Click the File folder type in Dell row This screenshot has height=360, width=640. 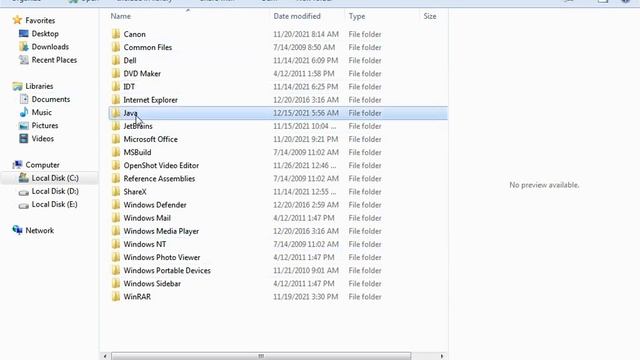click(365, 60)
